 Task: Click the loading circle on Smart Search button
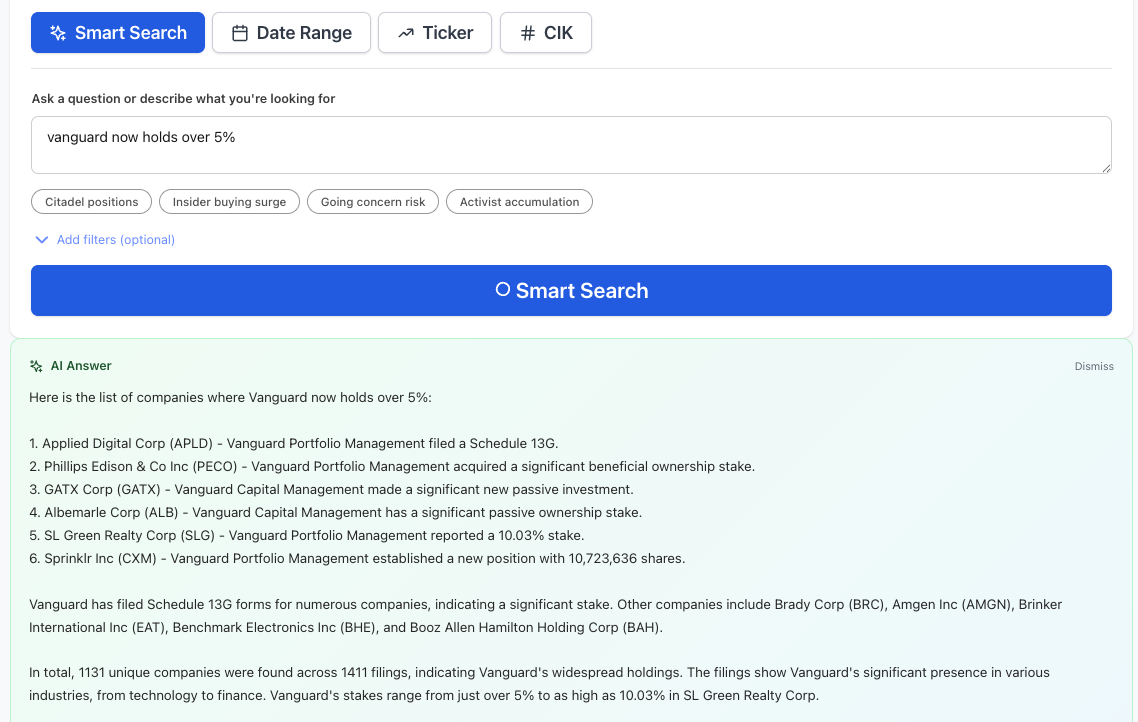502,290
